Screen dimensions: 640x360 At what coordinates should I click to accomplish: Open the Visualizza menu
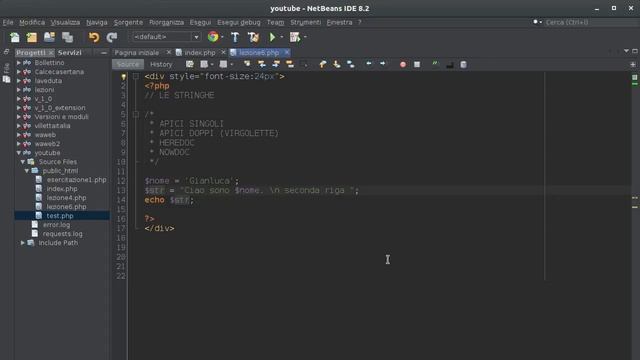point(65,22)
